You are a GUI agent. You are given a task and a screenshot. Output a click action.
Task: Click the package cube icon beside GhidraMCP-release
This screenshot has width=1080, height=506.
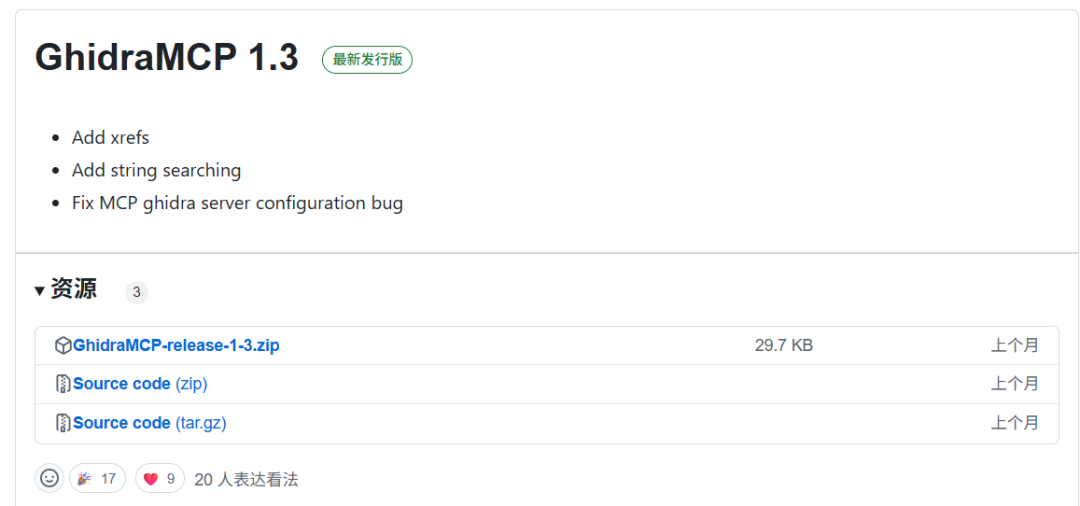coord(63,346)
